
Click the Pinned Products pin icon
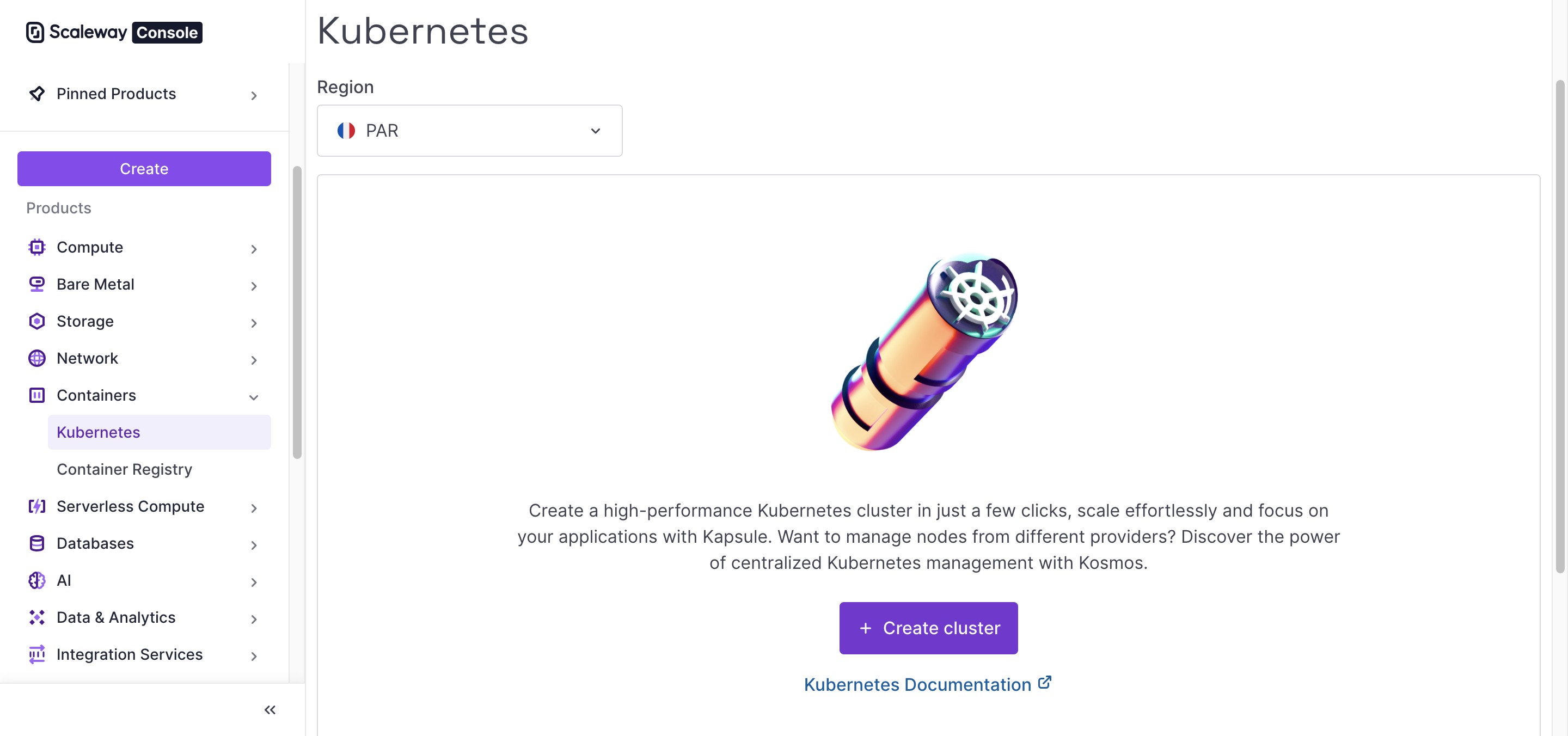[x=36, y=94]
